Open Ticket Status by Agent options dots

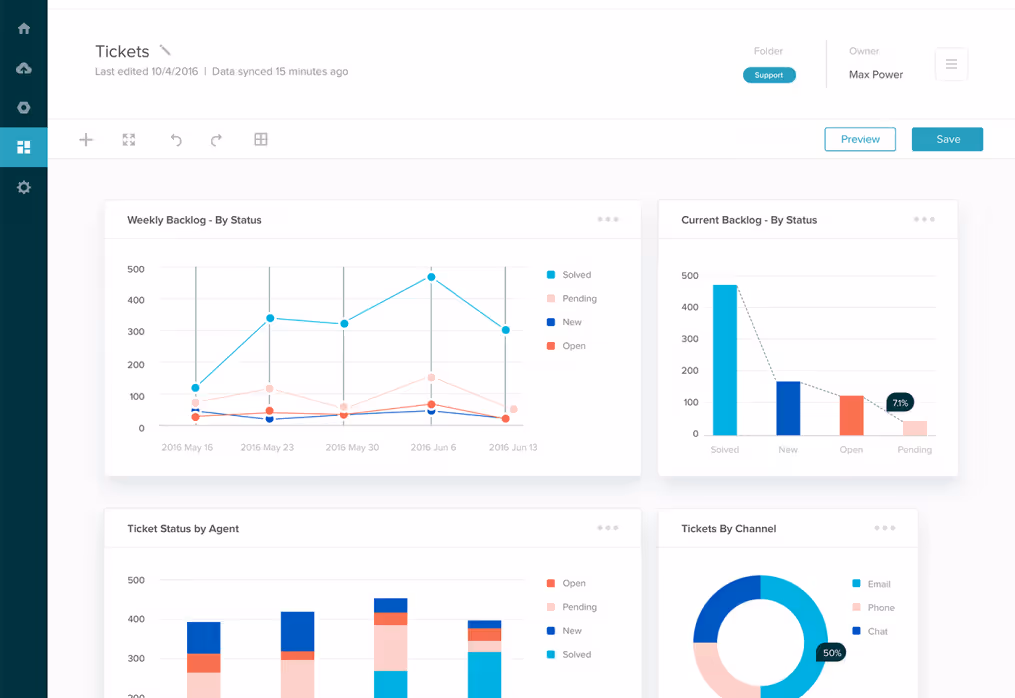point(608,528)
